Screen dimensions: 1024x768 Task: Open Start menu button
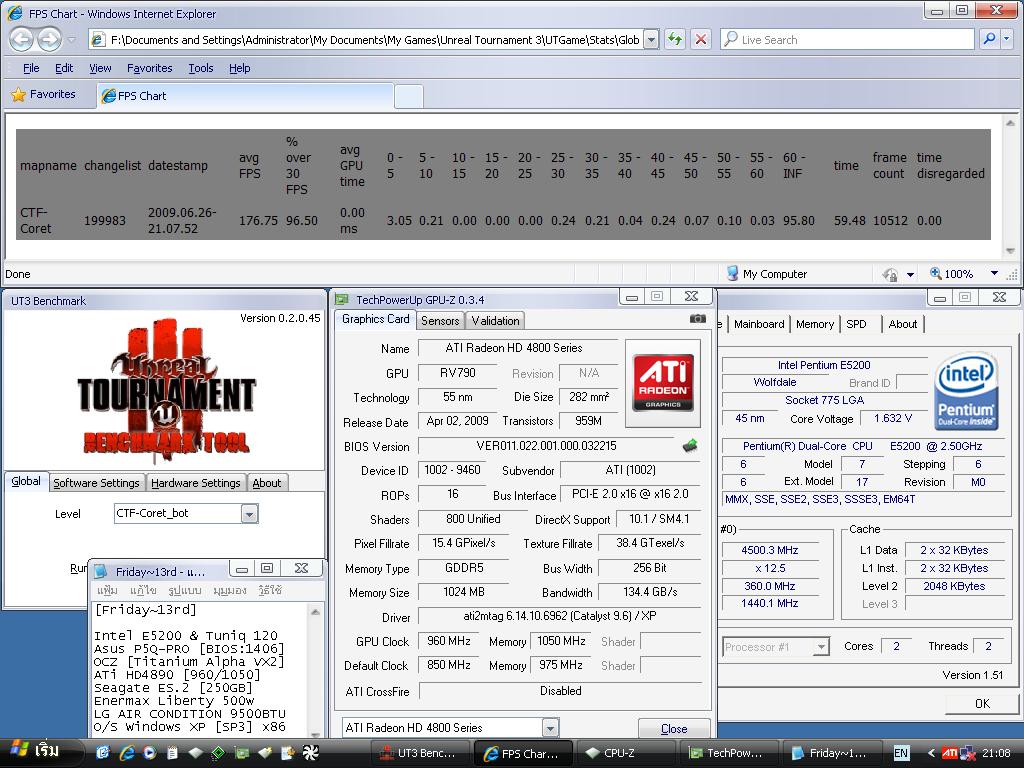pos(39,752)
